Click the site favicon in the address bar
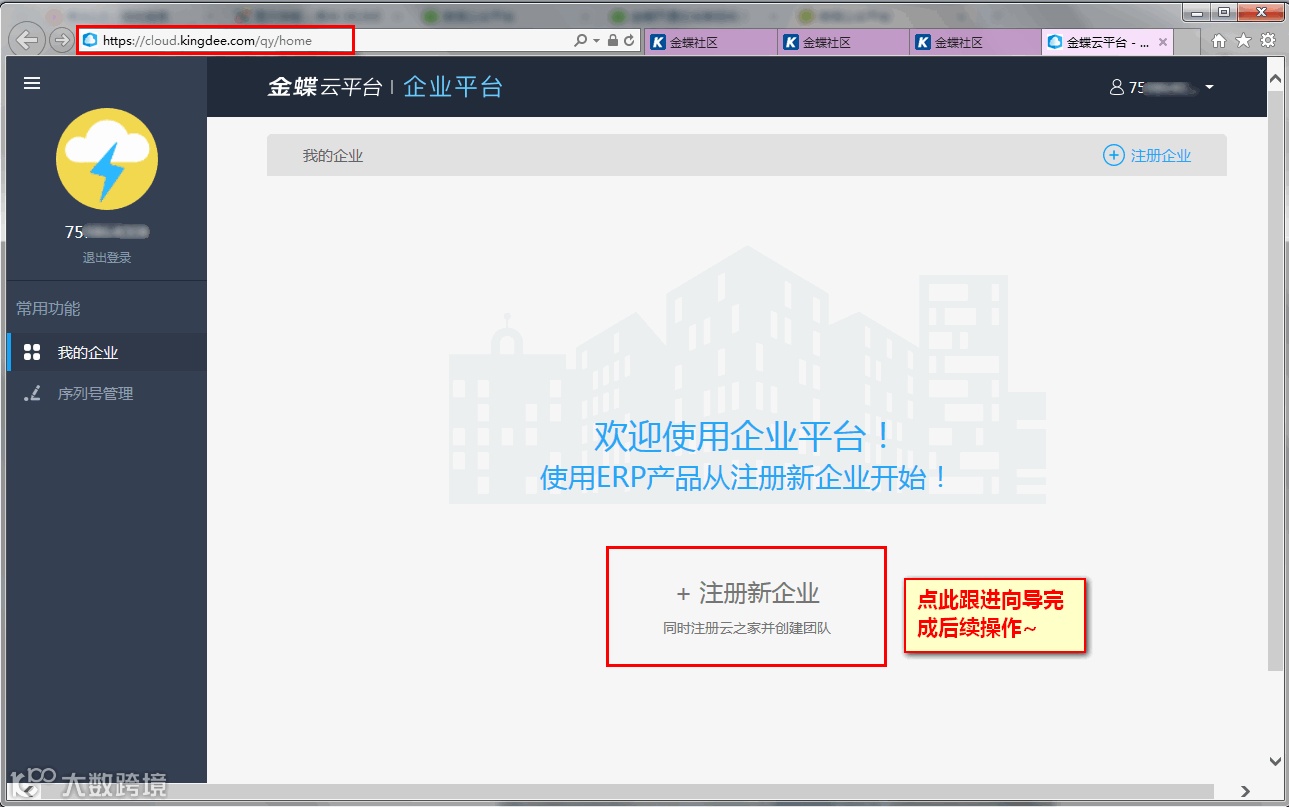Image resolution: width=1289 pixels, height=807 pixels. point(90,41)
